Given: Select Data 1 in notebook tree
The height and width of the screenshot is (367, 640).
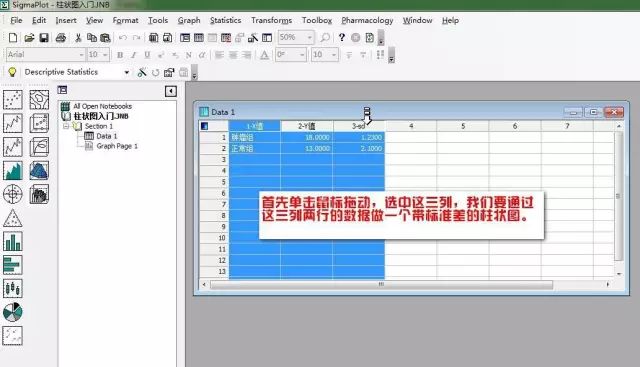Looking at the screenshot, I should 107,136.
